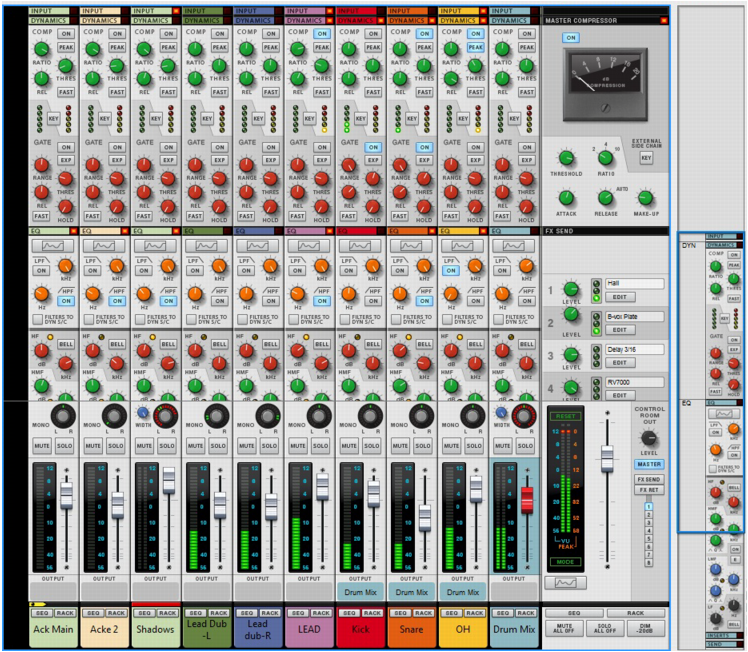Mute the Kick channel
This screenshot has height=652, width=748.
[349, 445]
